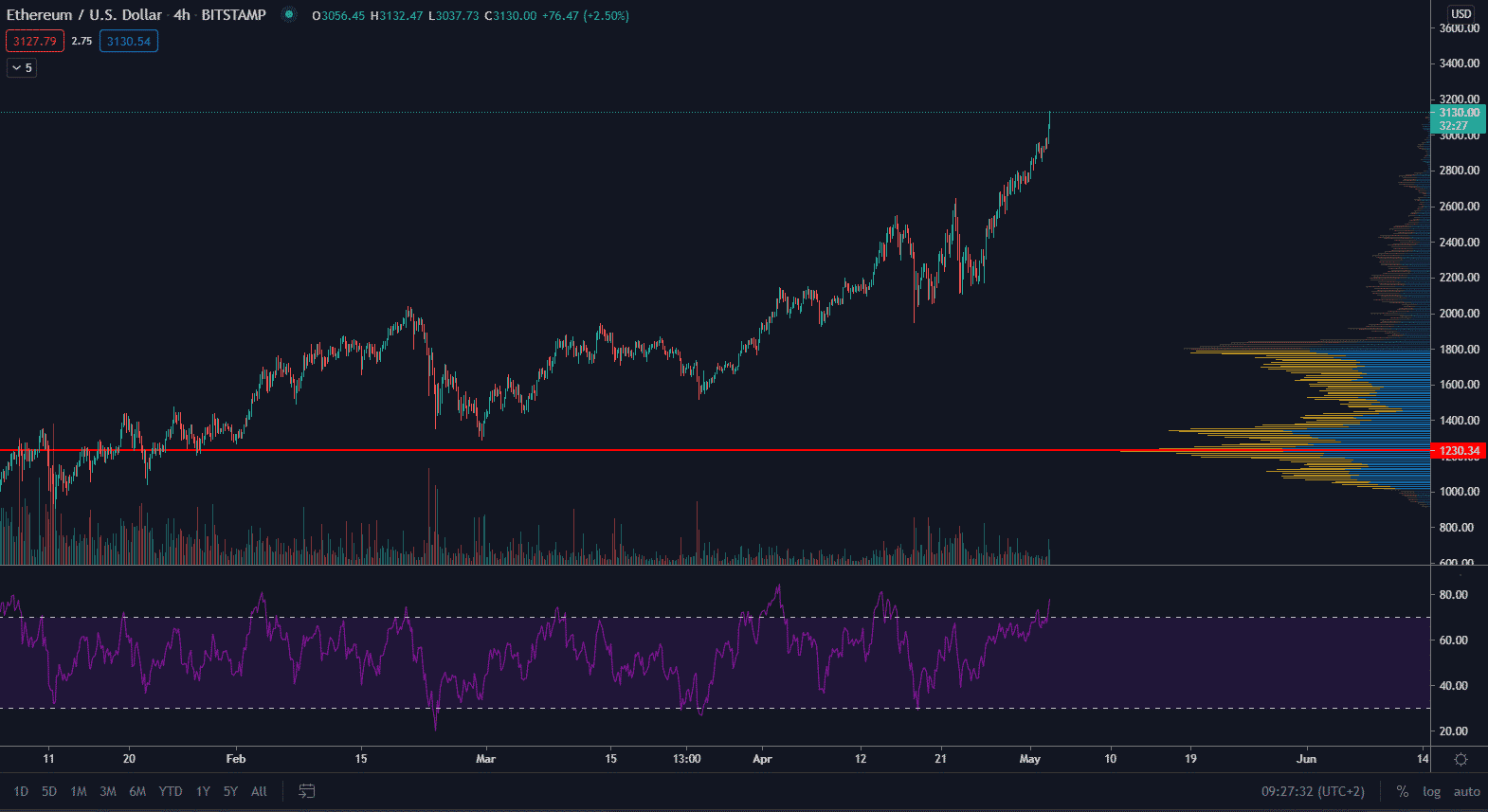Viewport: 1488px width, 812px height.
Task: Click the current price label 3130.00
Action: point(1459,113)
